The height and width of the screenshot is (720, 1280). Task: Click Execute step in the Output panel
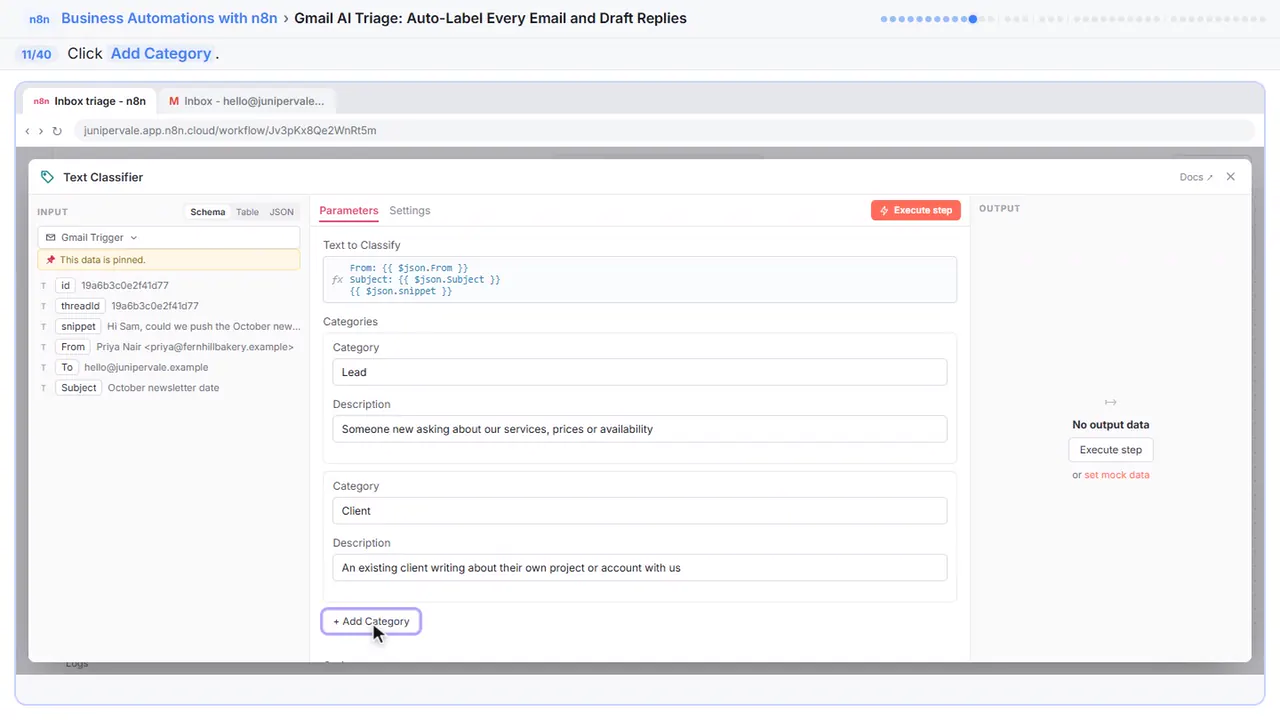1111,450
